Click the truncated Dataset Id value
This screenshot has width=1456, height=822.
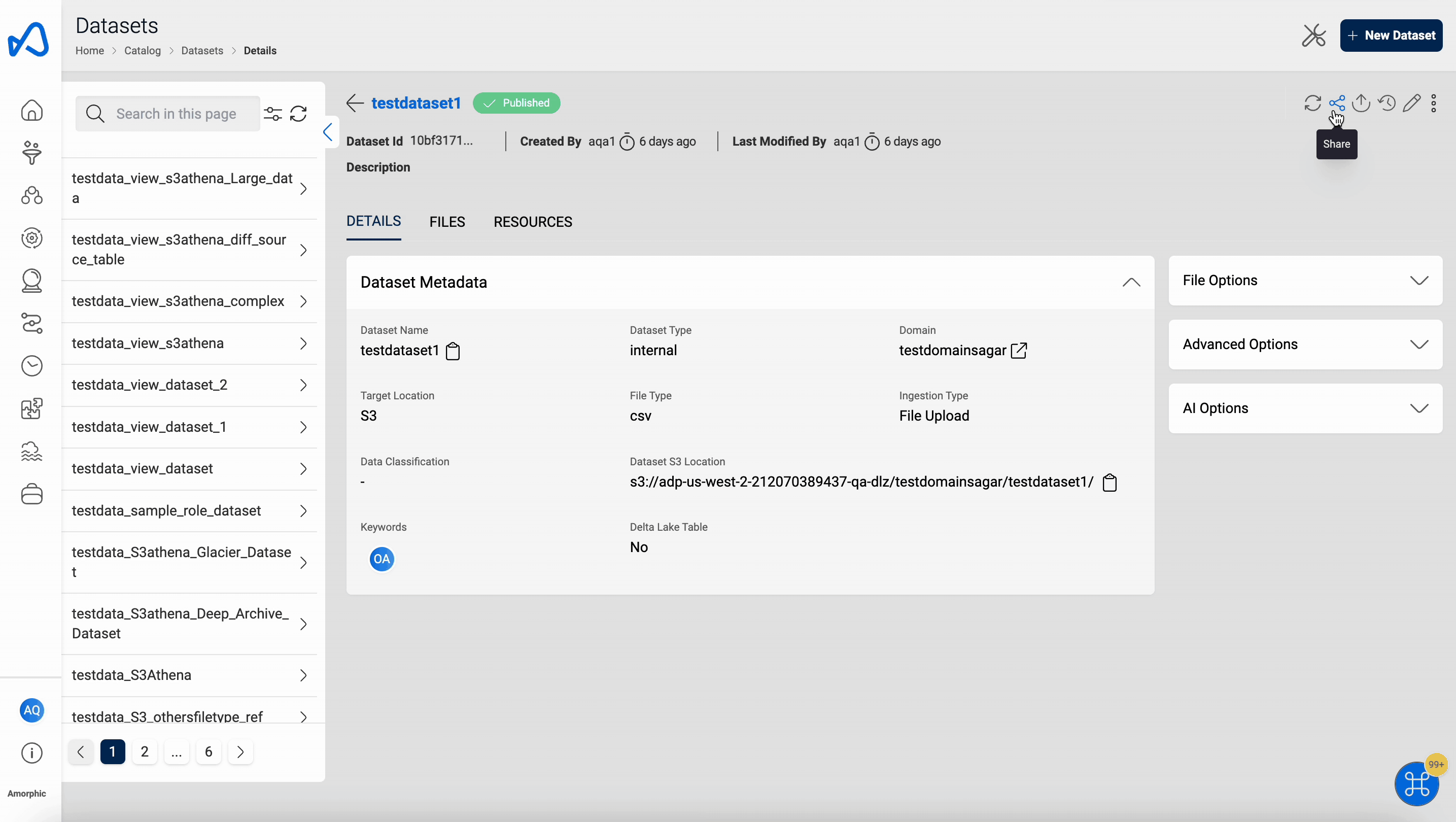(x=441, y=141)
